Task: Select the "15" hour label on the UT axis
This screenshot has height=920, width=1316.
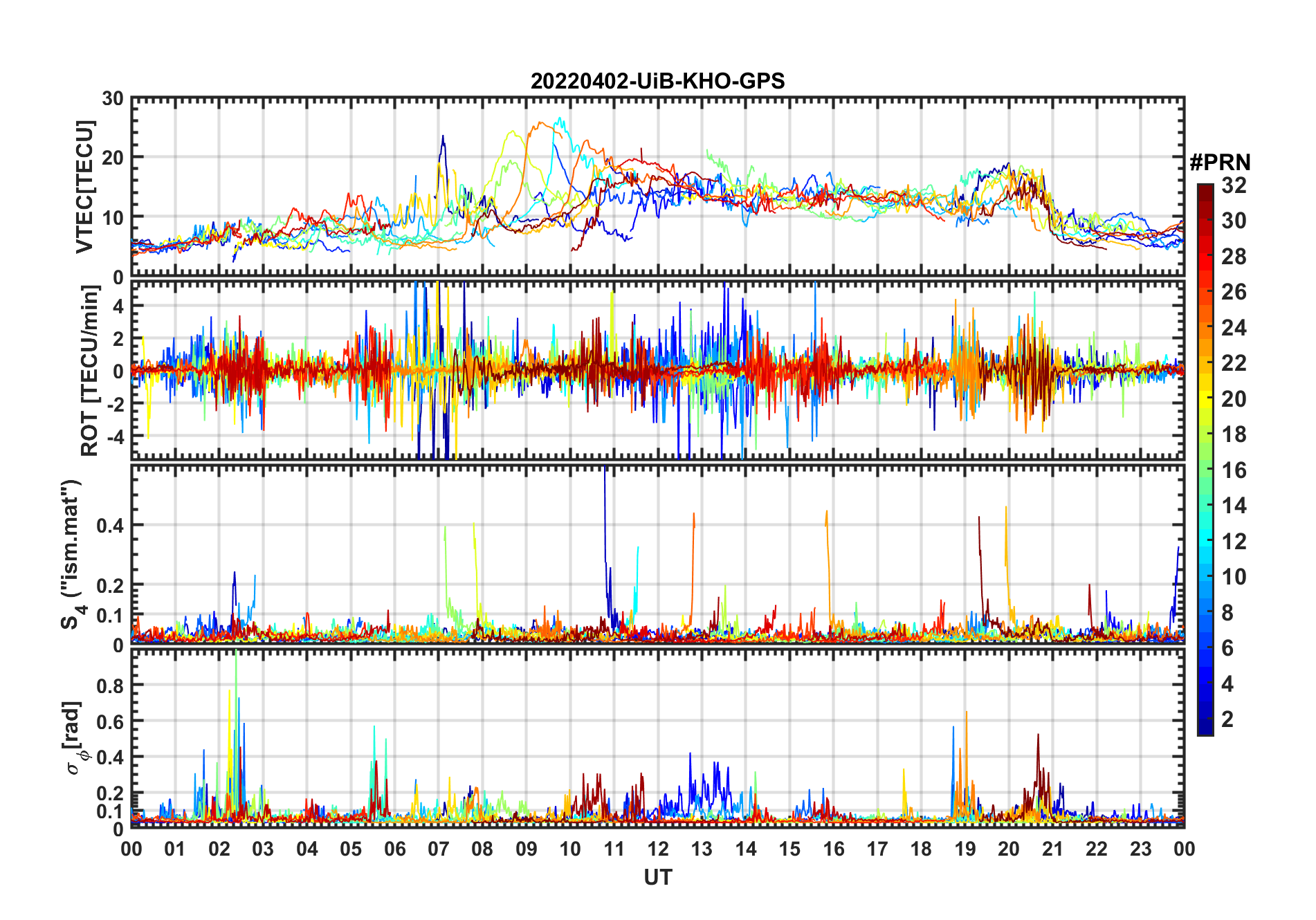Action: [x=789, y=849]
